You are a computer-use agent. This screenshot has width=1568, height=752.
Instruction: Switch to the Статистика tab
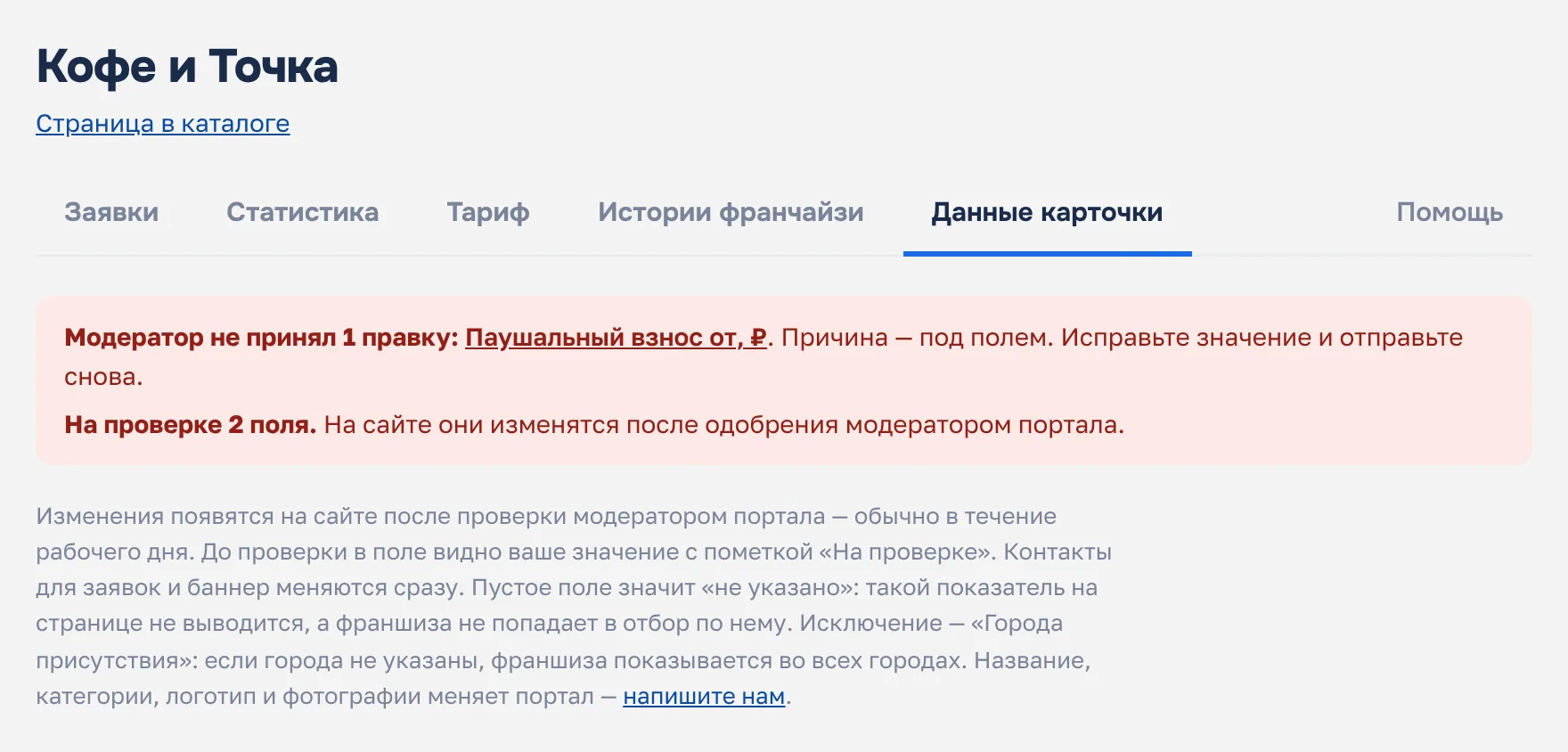pyautogui.click(x=302, y=212)
